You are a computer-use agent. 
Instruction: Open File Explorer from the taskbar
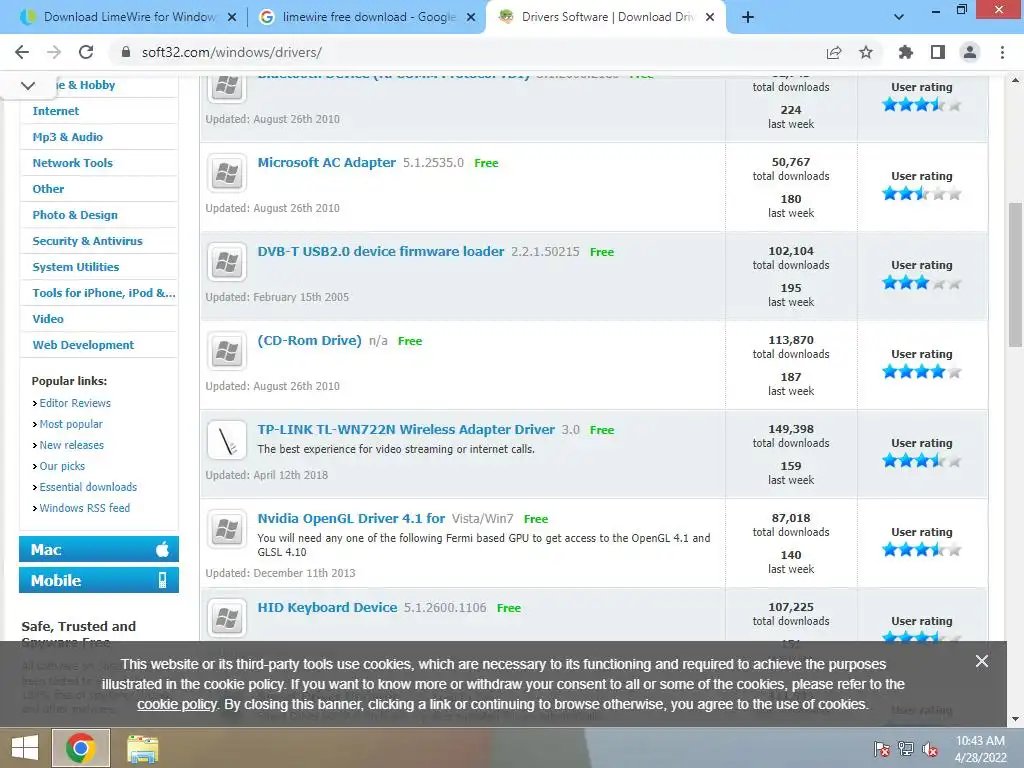pos(142,748)
